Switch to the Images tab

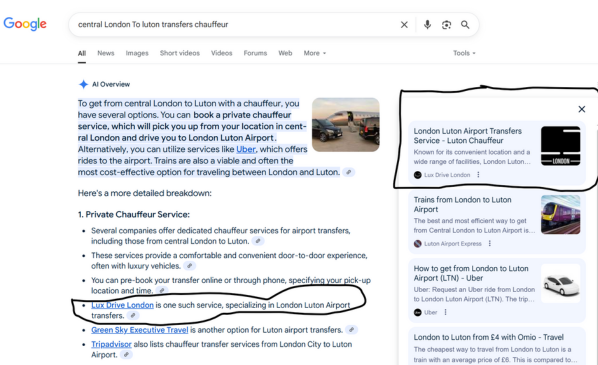pos(137,53)
